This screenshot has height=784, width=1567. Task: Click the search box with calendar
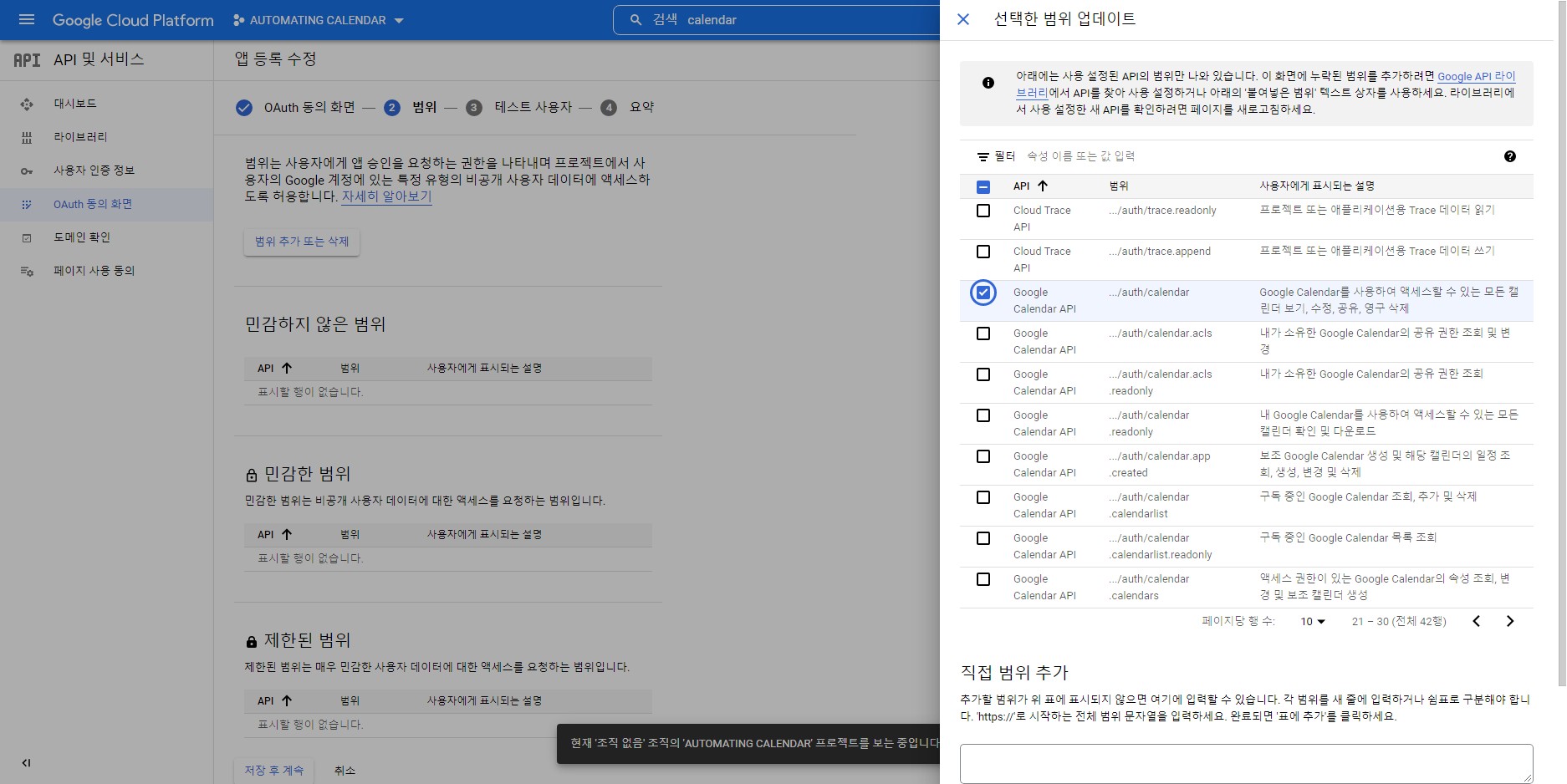click(x=778, y=19)
